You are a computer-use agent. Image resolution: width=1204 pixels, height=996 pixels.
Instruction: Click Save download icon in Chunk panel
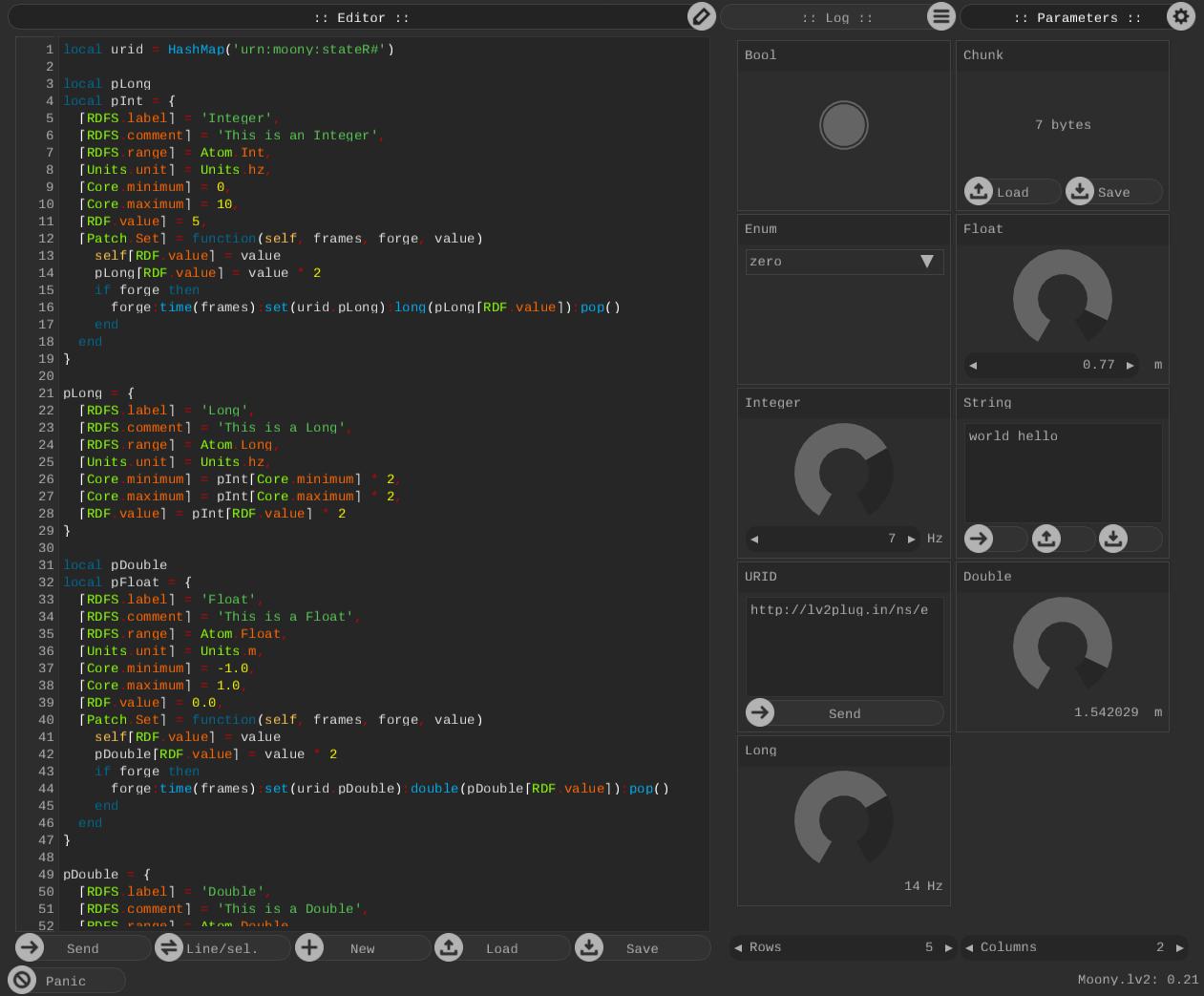point(1080,191)
